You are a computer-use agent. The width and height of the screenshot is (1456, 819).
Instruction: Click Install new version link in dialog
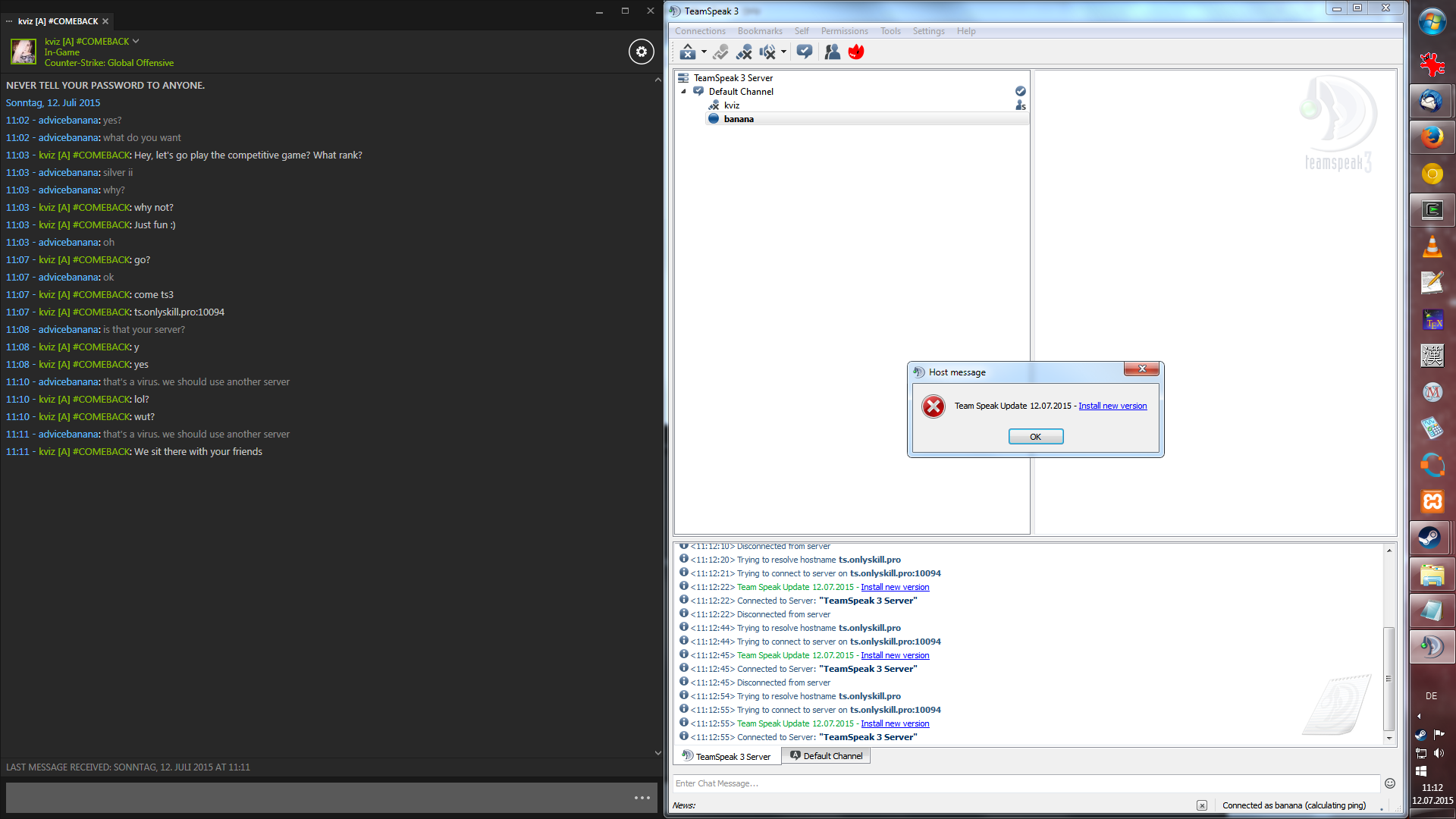(x=1112, y=406)
